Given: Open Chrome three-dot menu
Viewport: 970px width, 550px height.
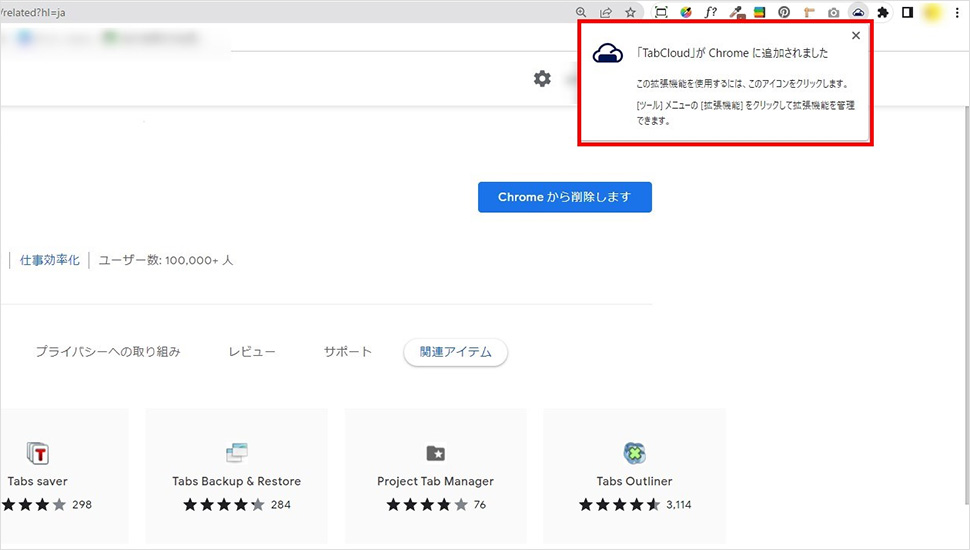Looking at the screenshot, I should 957,12.
